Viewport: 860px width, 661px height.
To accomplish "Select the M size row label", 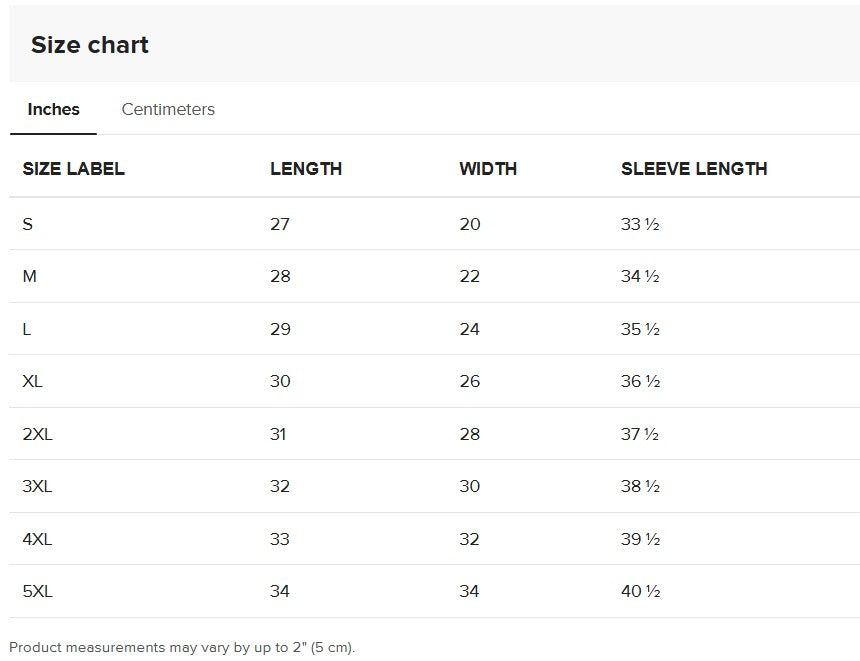I will (30, 276).
